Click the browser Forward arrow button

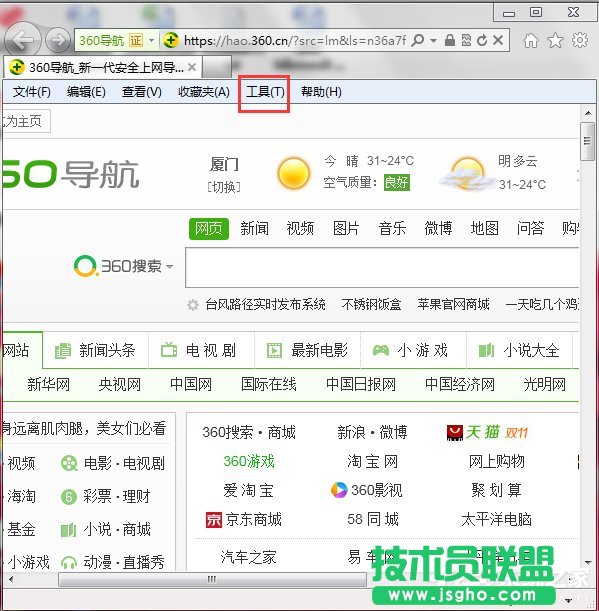(58, 40)
